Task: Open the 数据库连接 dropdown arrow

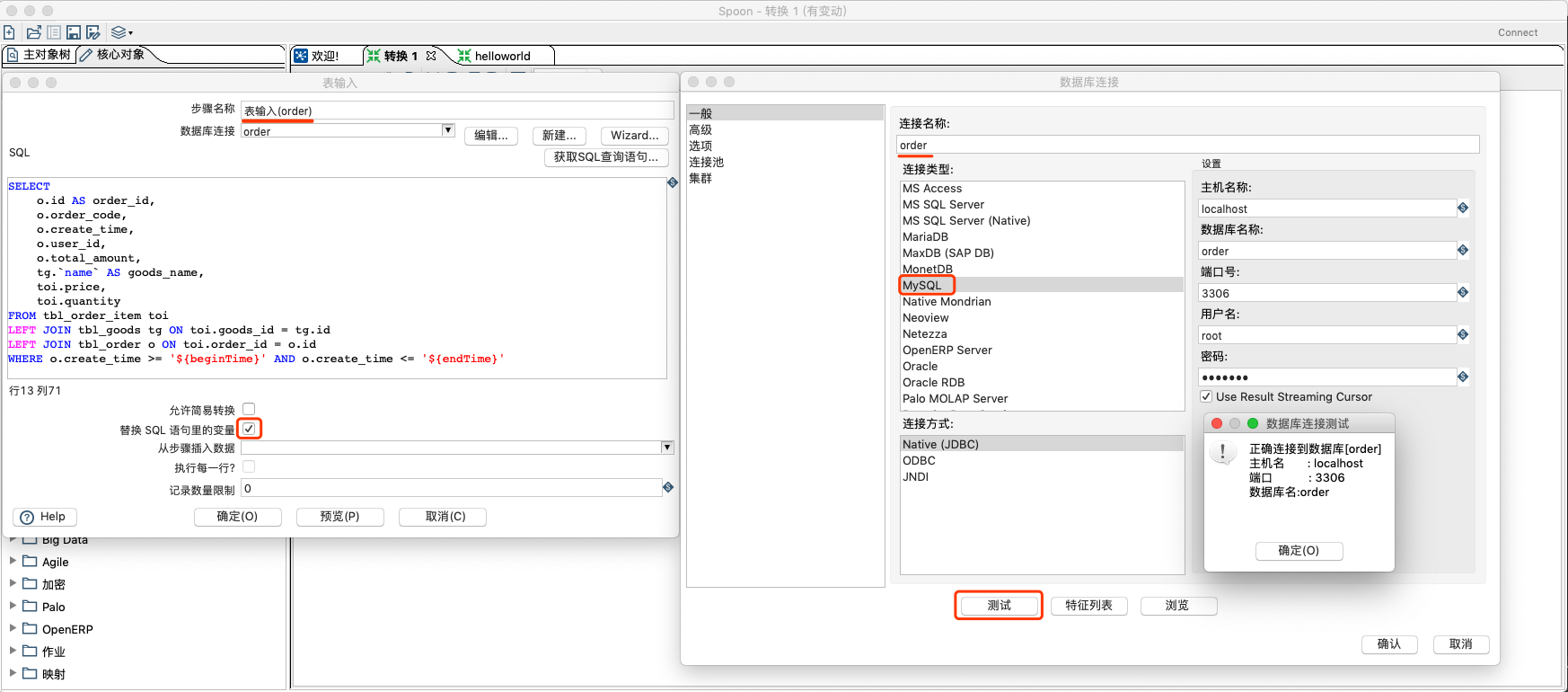Action: tap(448, 130)
